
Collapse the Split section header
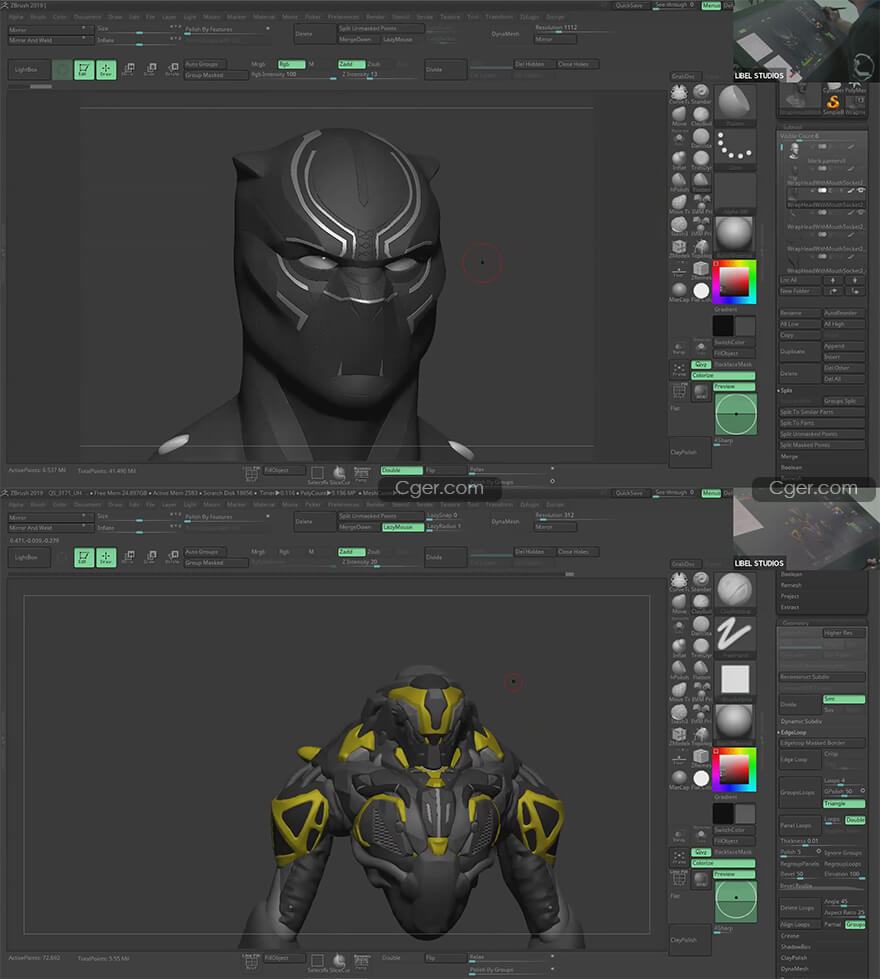786,390
